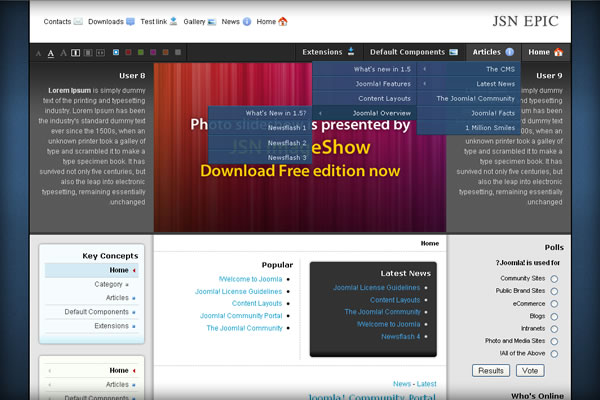
Task: Expand the Joomla! Overview submenu
Action: point(382,113)
